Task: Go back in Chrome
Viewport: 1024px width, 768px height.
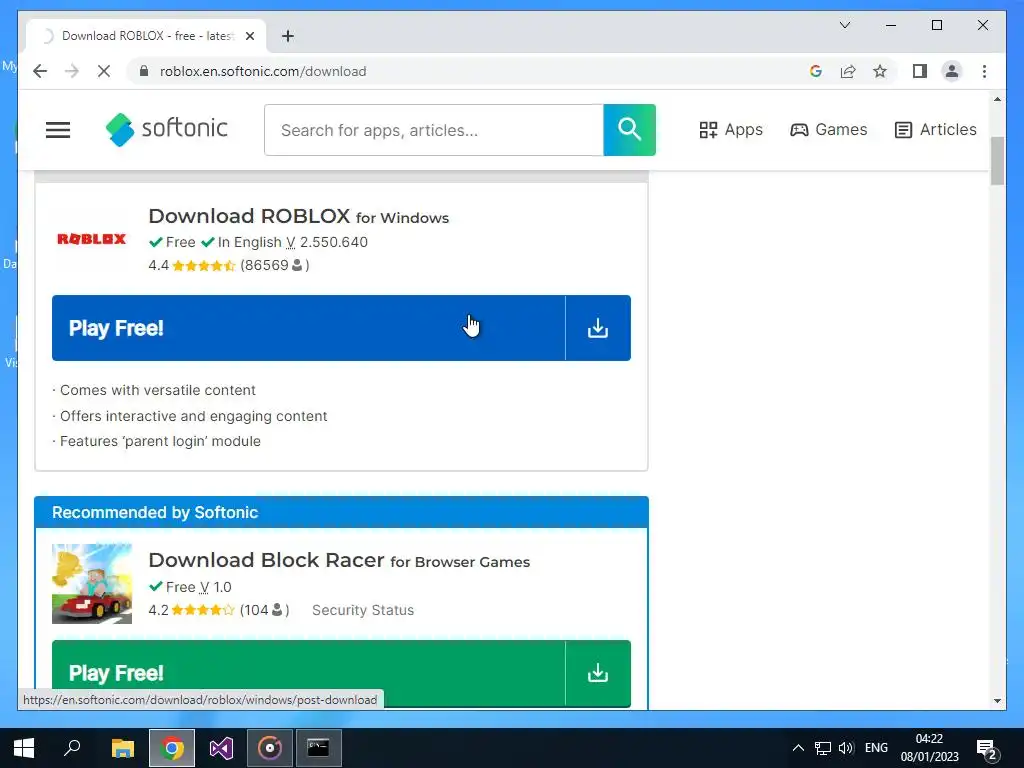Action: click(40, 71)
